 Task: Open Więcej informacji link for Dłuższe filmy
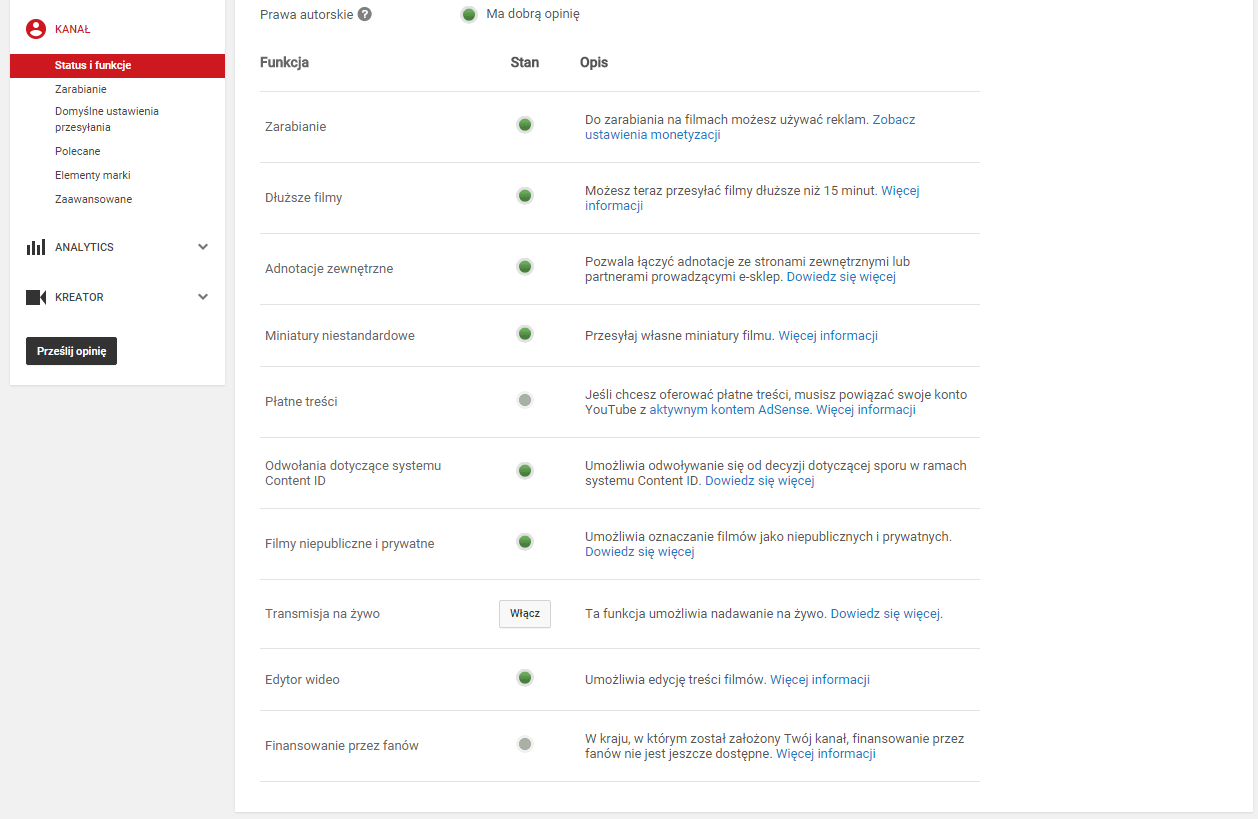pyautogui.click(x=752, y=198)
